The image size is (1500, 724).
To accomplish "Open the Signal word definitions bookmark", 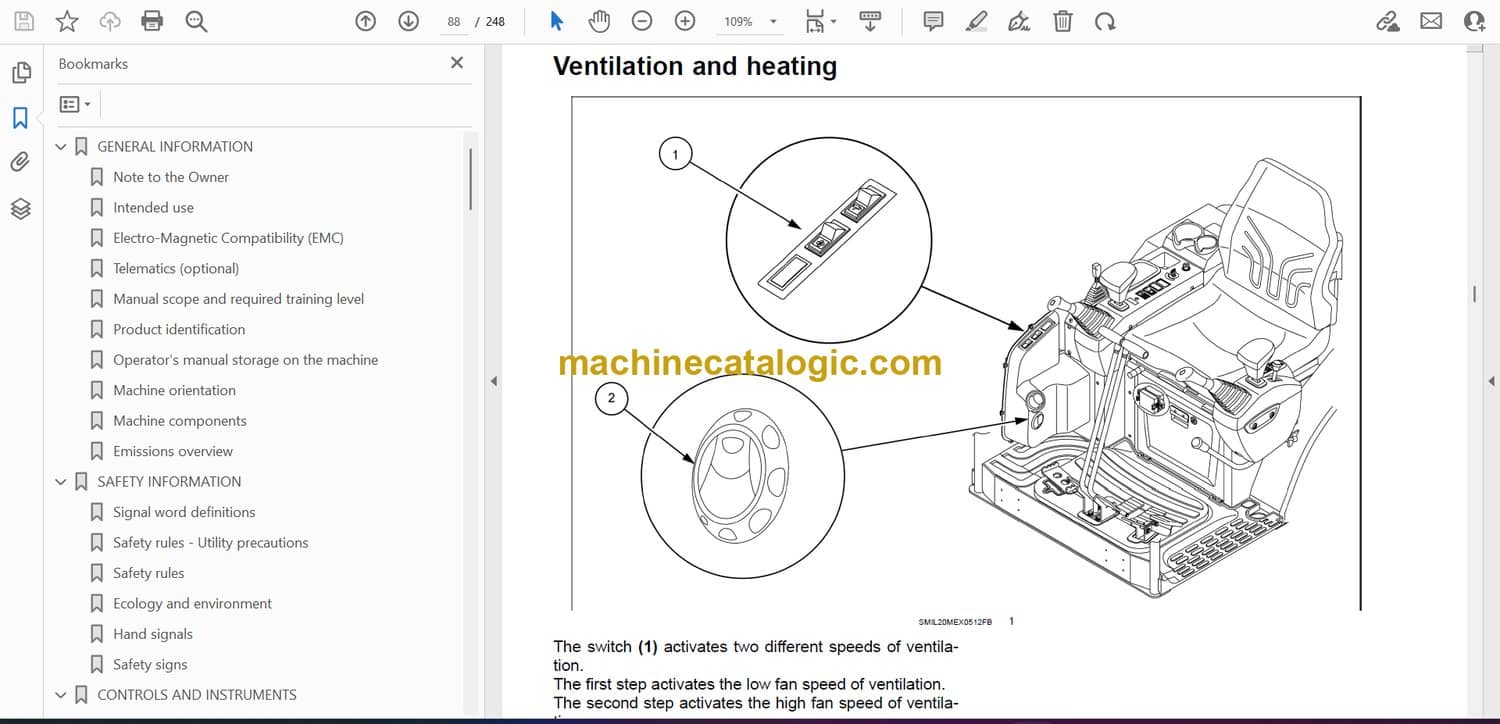I will point(184,512).
